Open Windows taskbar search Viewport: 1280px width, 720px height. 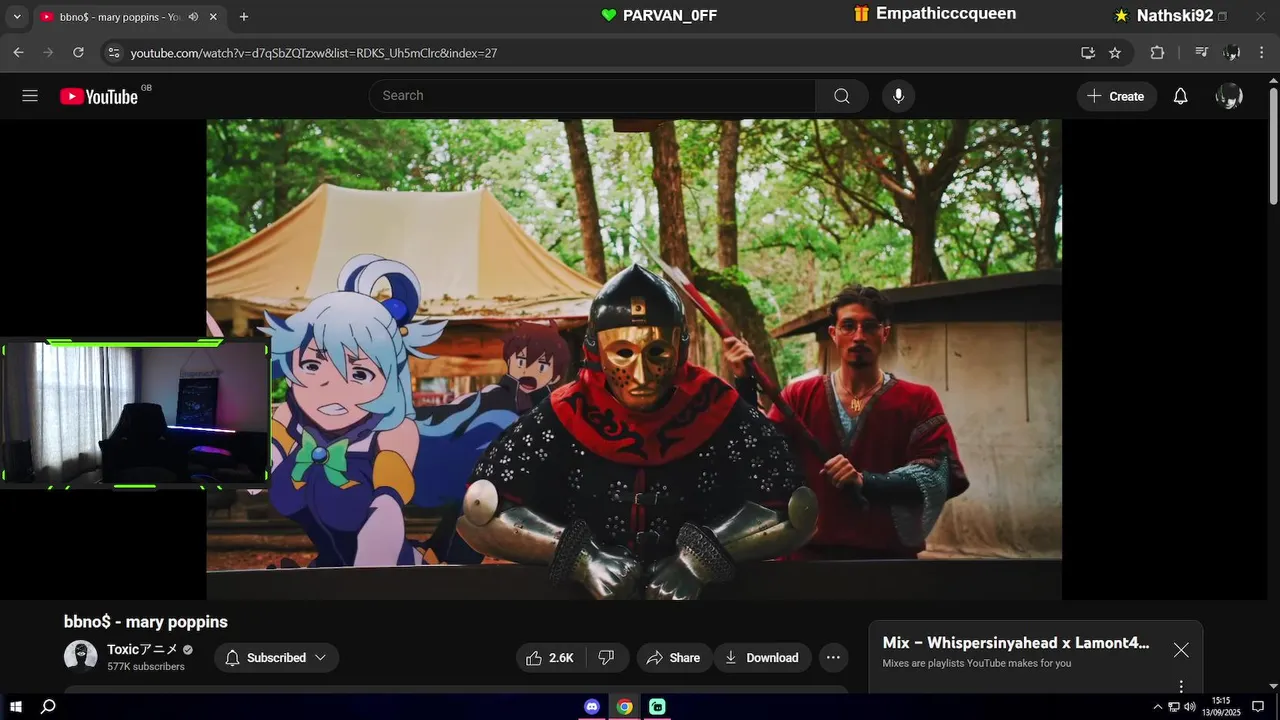pos(48,707)
